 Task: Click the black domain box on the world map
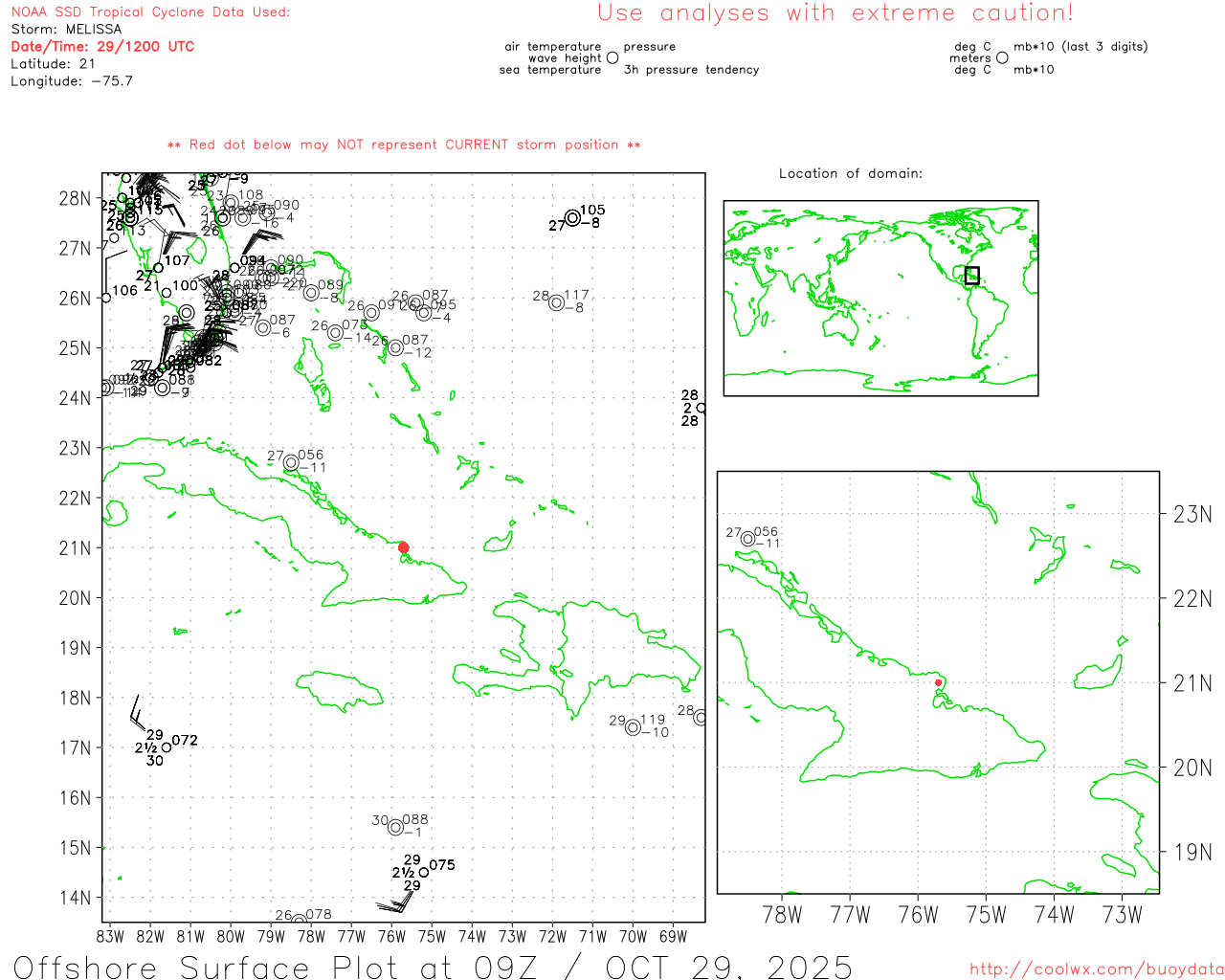point(971,276)
